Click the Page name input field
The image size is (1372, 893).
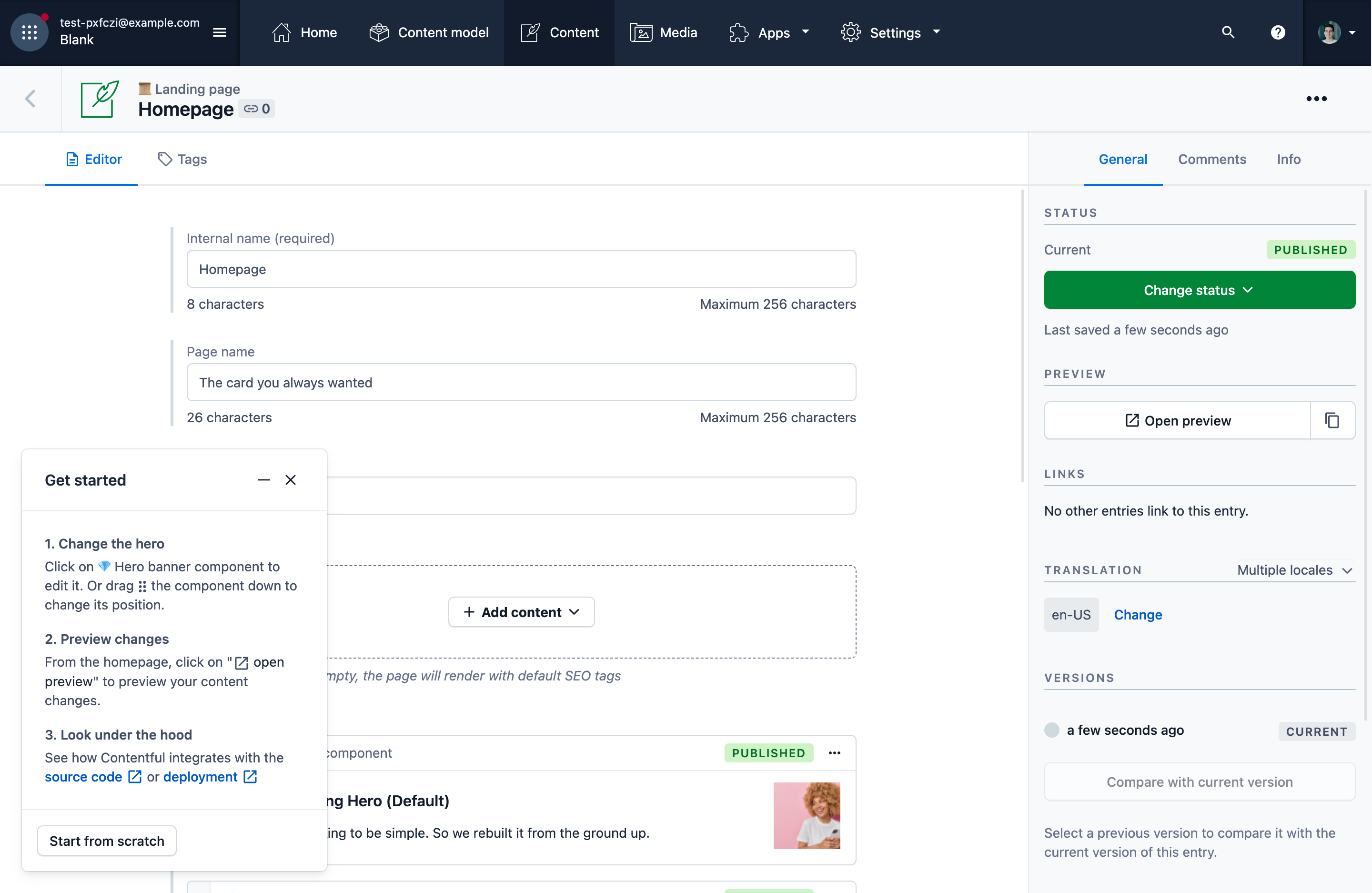[x=521, y=382]
